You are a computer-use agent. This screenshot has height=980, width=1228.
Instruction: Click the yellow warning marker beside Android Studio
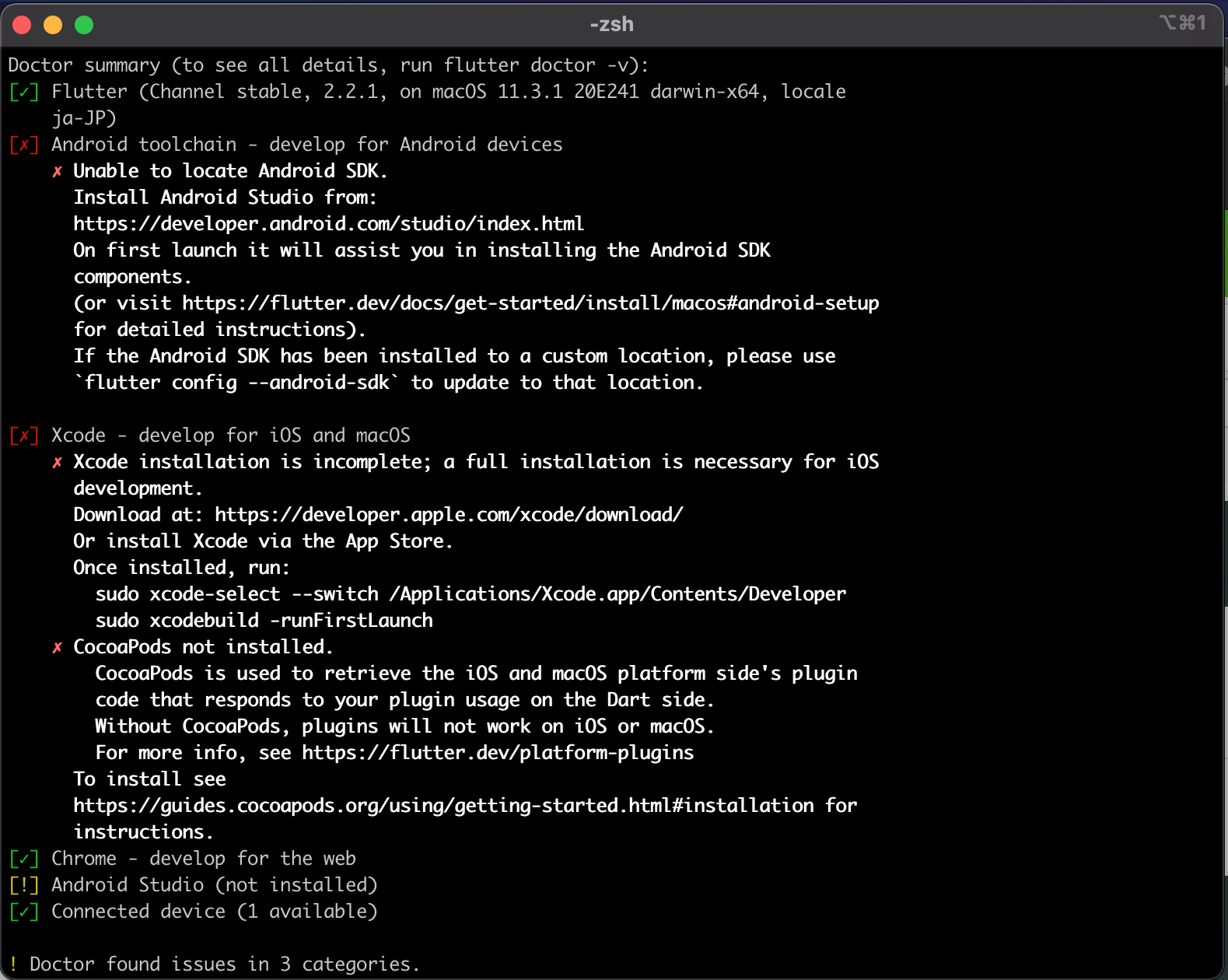click(x=24, y=885)
